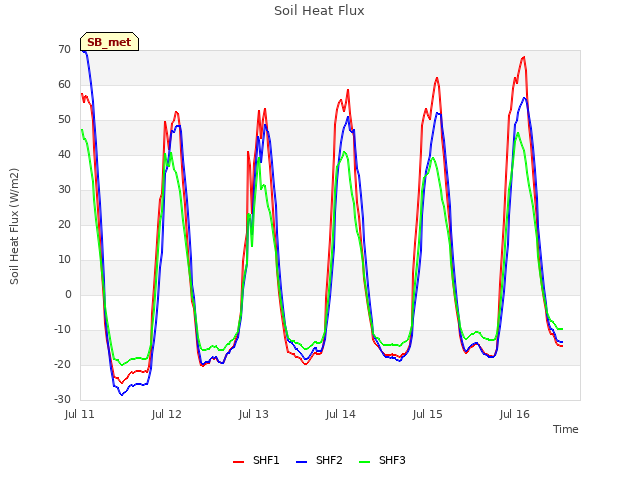The width and height of the screenshot is (640, 480).
Task: Click the -30 y-axis tick label
Action: click(x=63, y=400)
